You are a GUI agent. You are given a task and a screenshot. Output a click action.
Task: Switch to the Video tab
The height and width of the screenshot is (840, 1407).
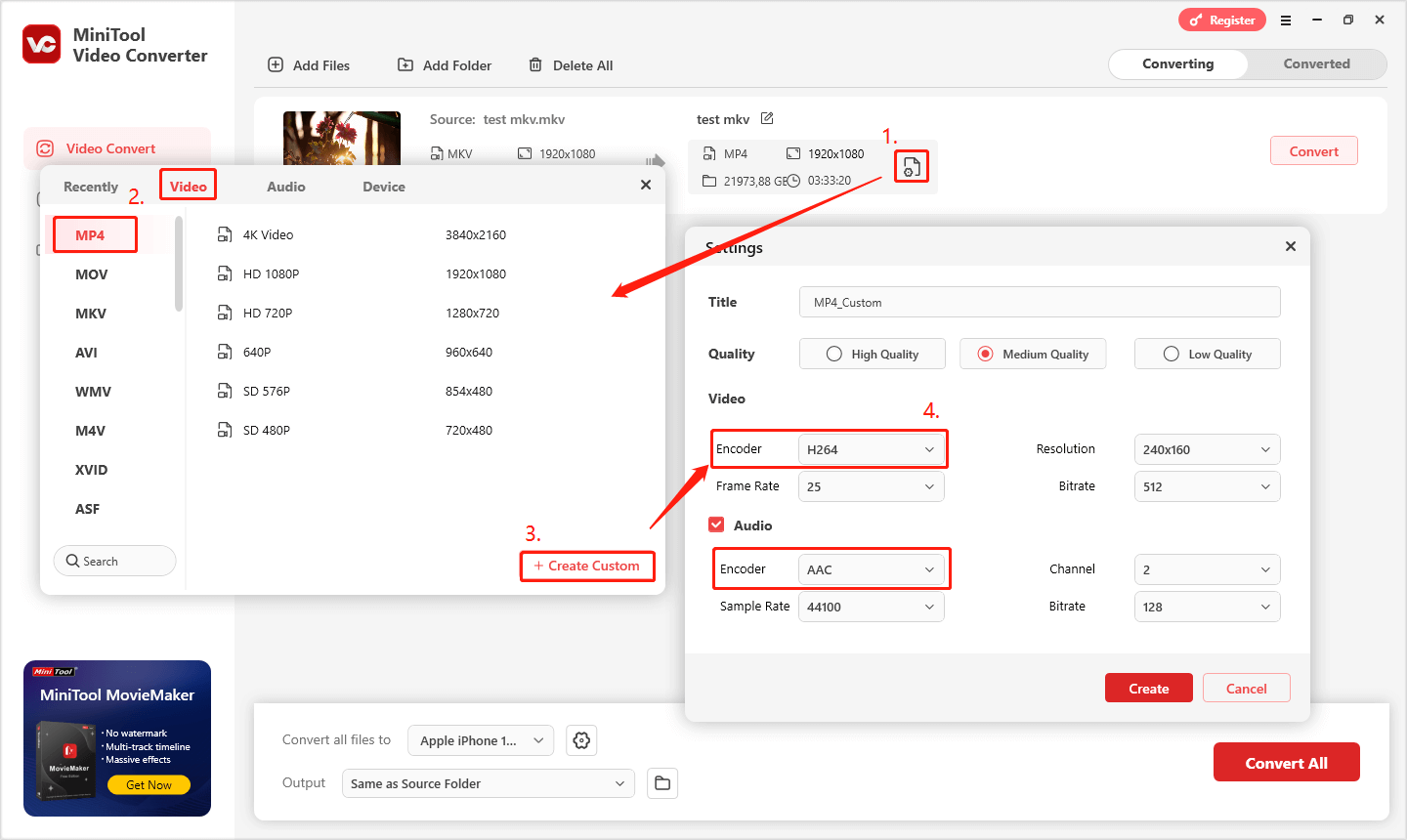point(189,187)
